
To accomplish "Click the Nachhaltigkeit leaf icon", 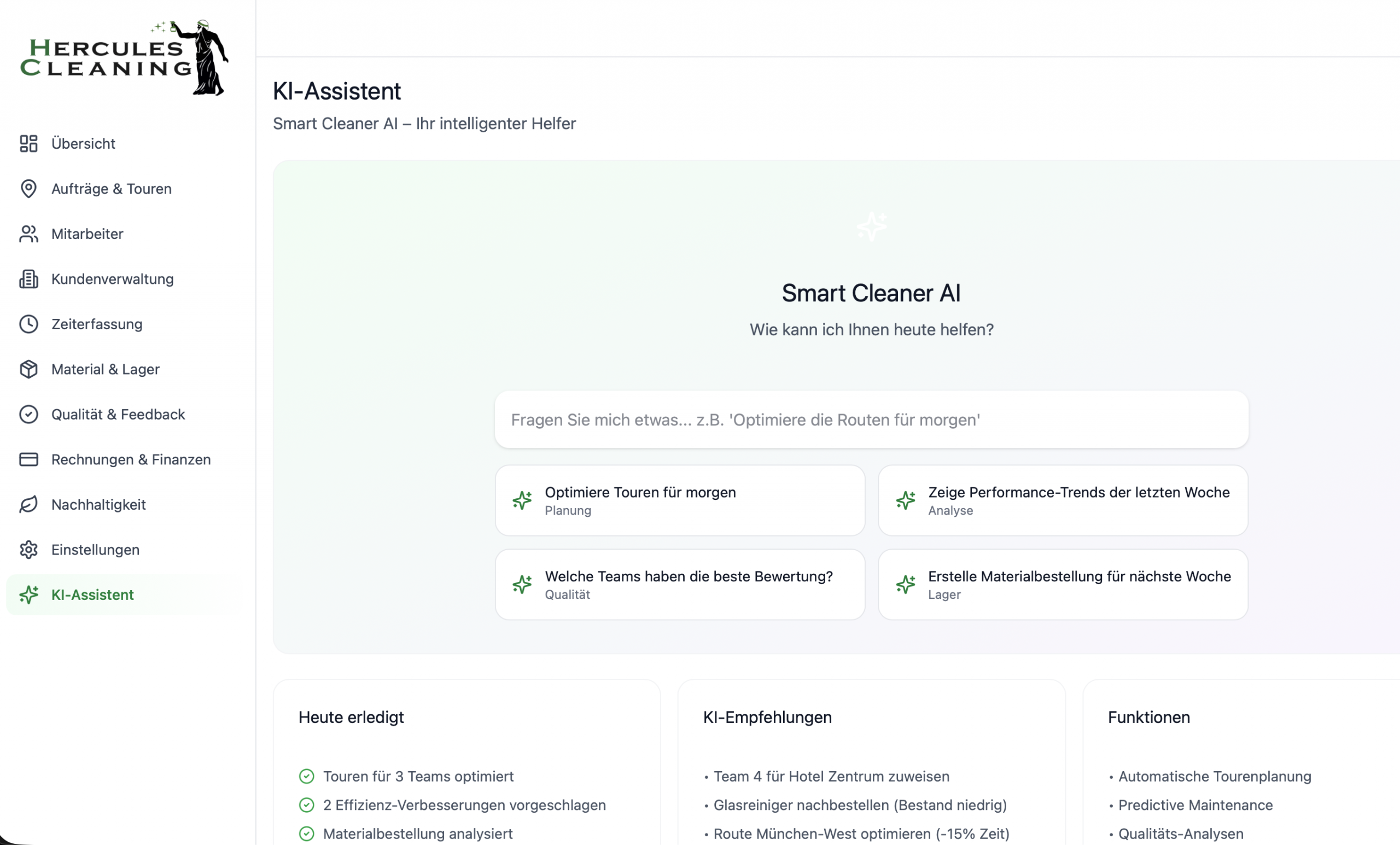I will [x=28, y=505].
